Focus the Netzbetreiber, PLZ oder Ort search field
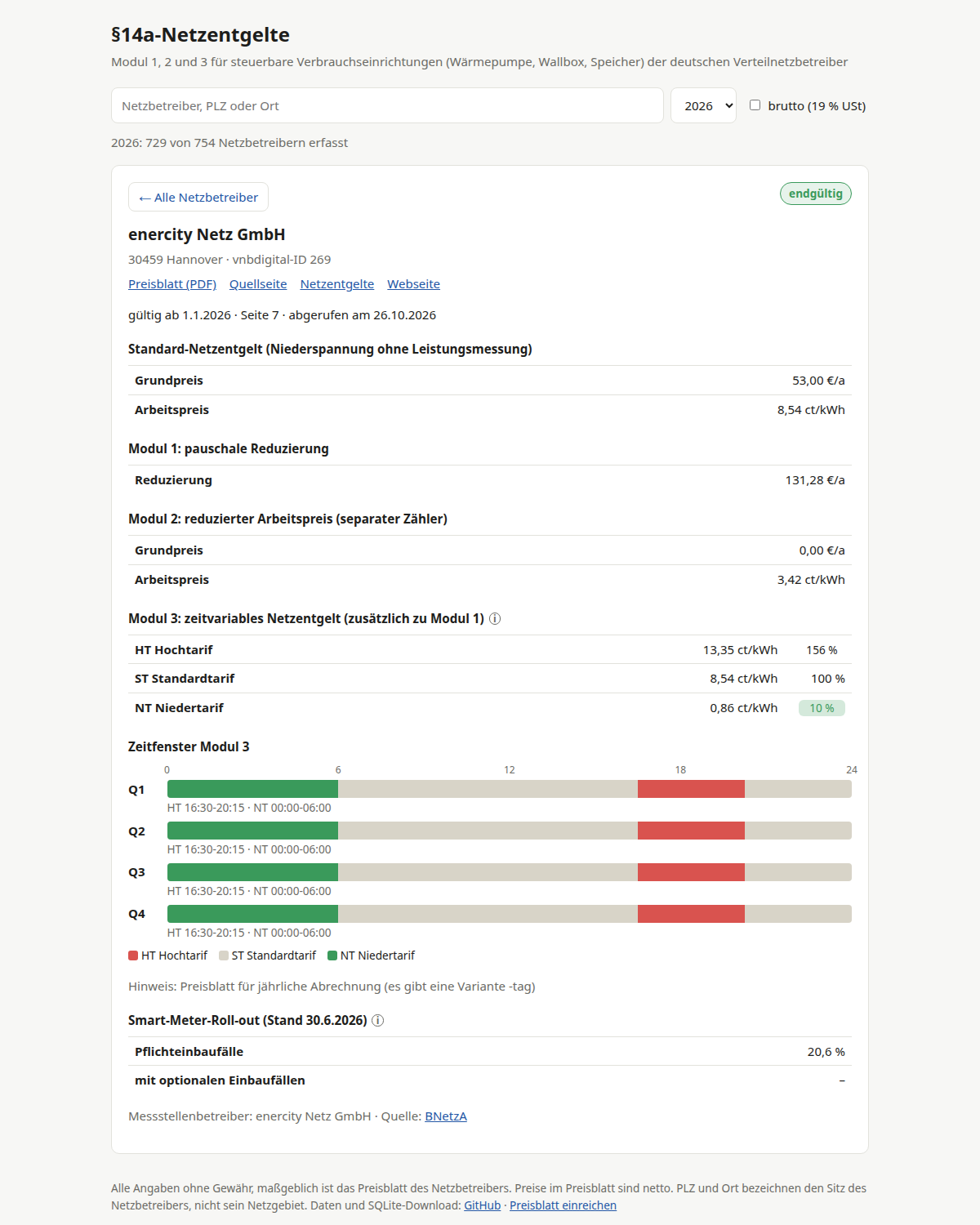This screenshot has width=980, height=1225. pyautogui.click(x=387, y=105)
